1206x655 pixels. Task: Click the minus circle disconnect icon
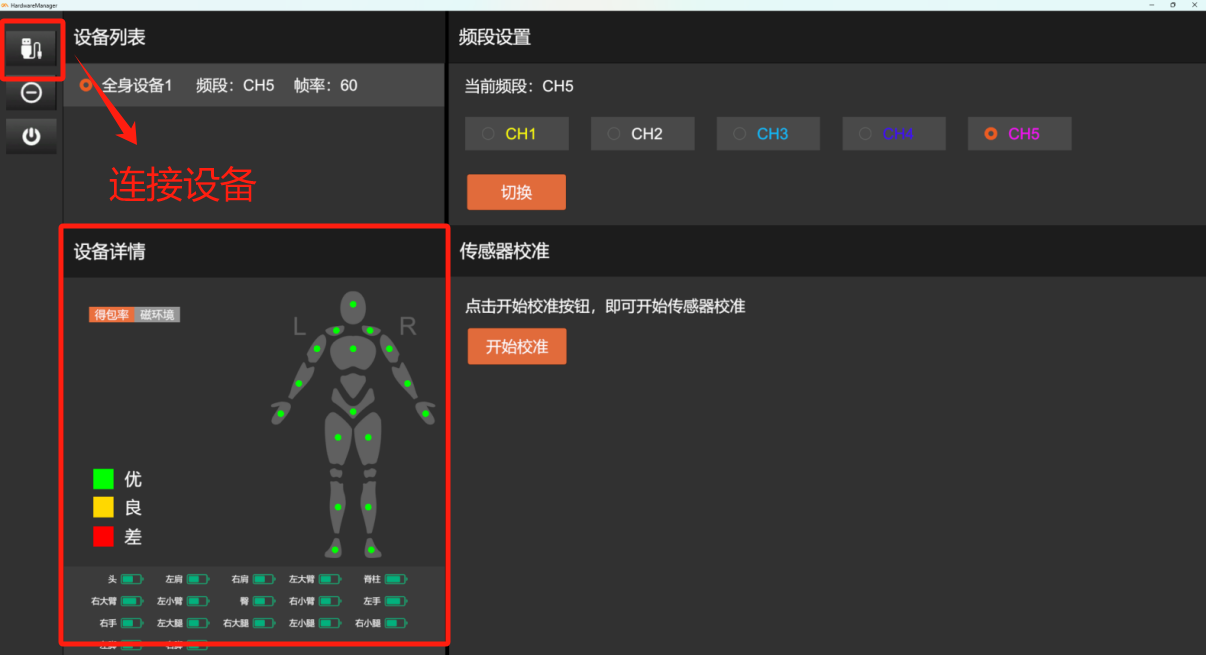pos(31,93)
